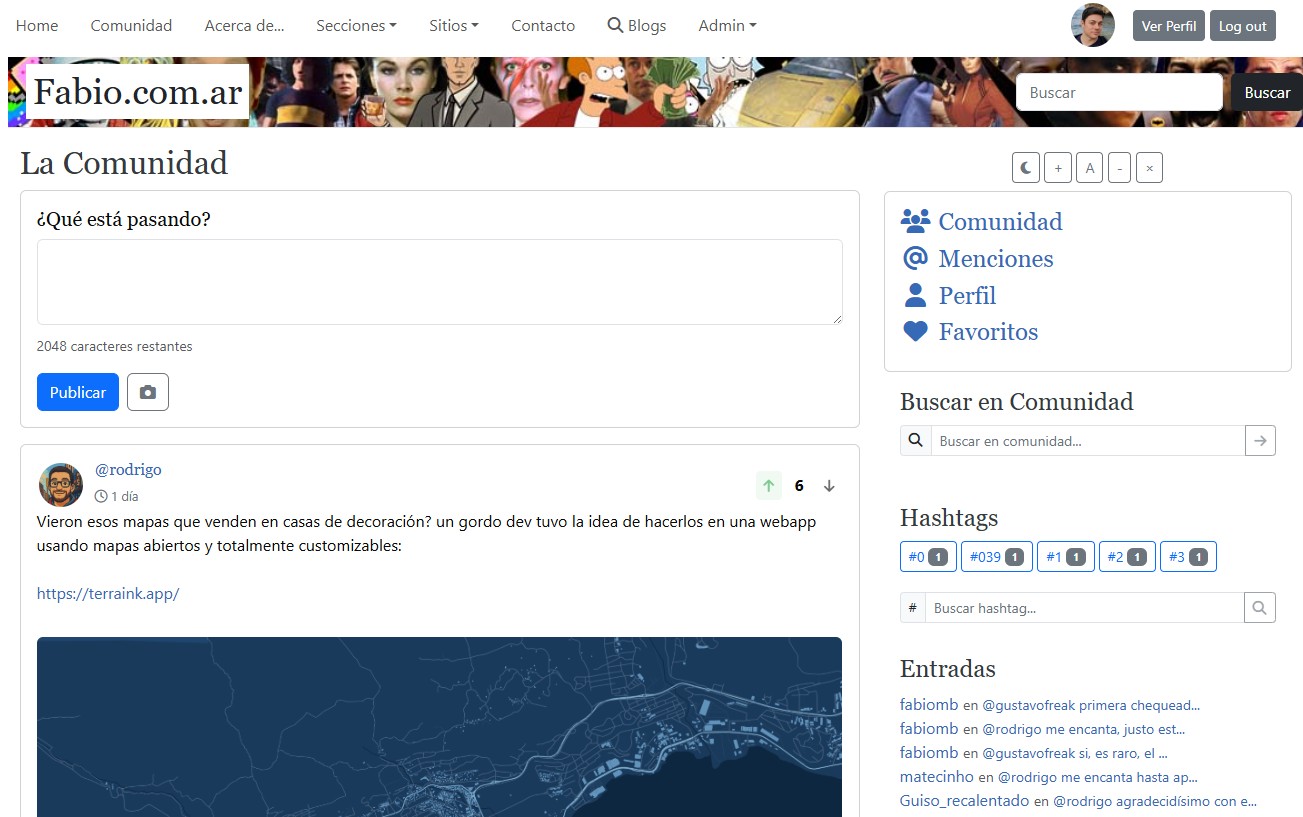Decrease font size with the minus button
1303x817 pixels.
pyautogui.click(x=1120, y=169)
